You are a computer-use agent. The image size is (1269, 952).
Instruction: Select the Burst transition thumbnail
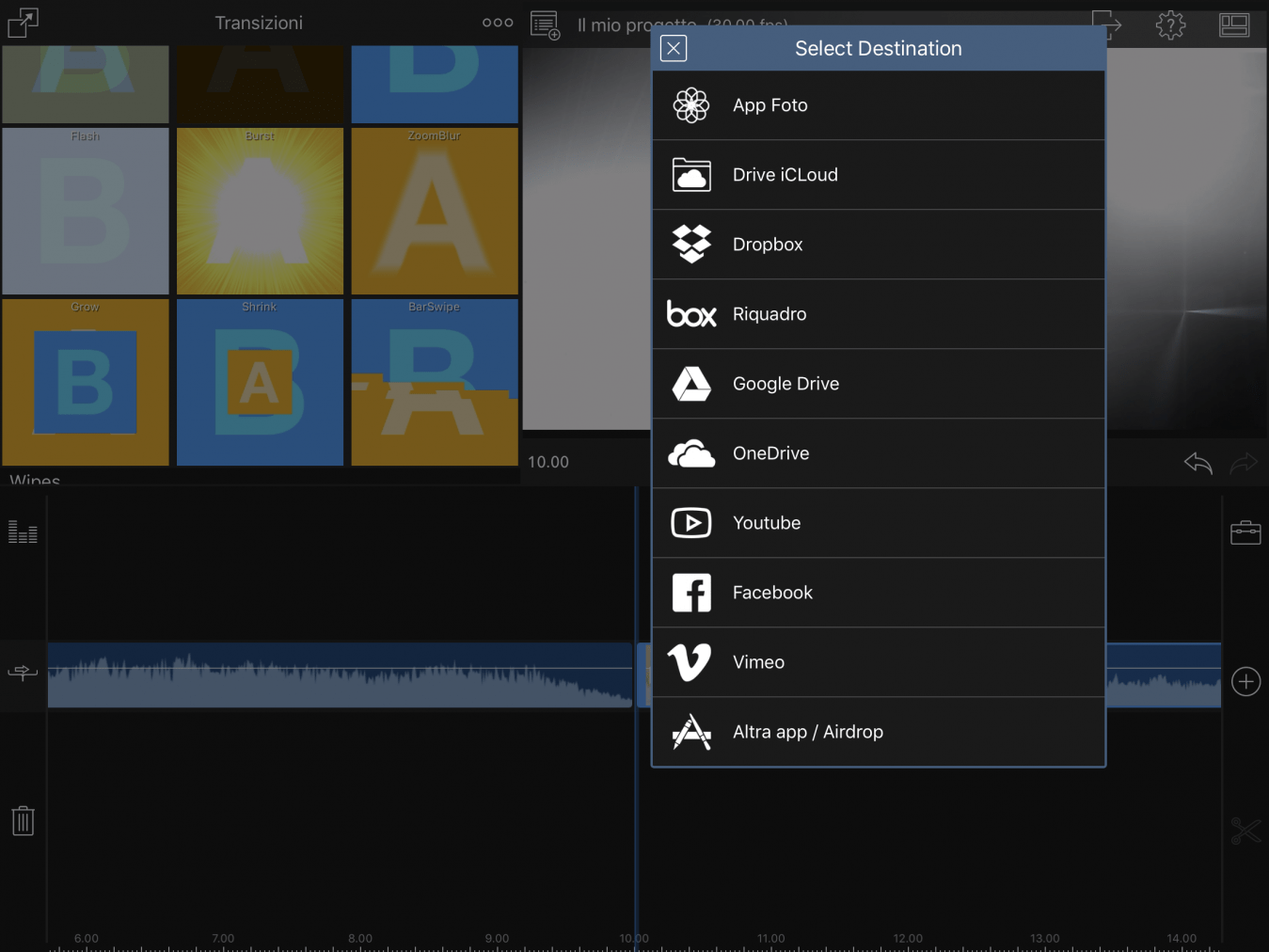260,211
